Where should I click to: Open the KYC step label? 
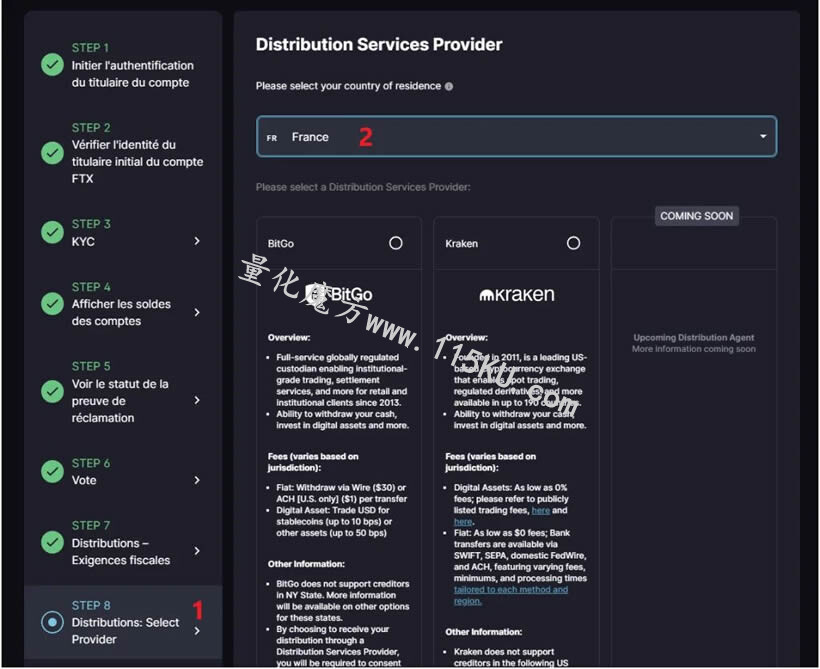(x=83, y=242)
